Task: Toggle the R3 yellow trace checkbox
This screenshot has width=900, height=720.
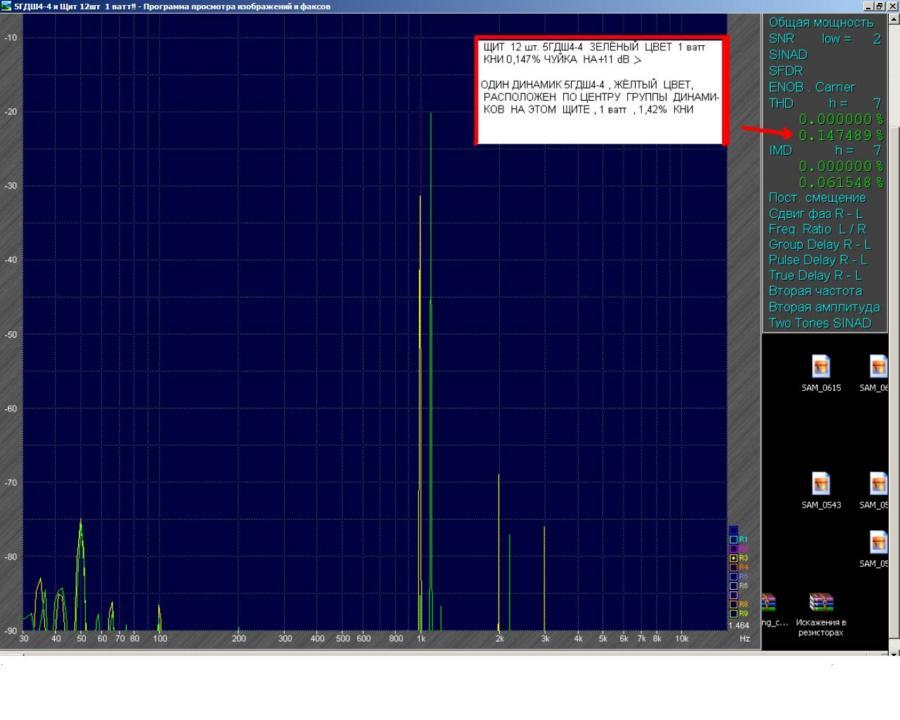Action: 733,558
